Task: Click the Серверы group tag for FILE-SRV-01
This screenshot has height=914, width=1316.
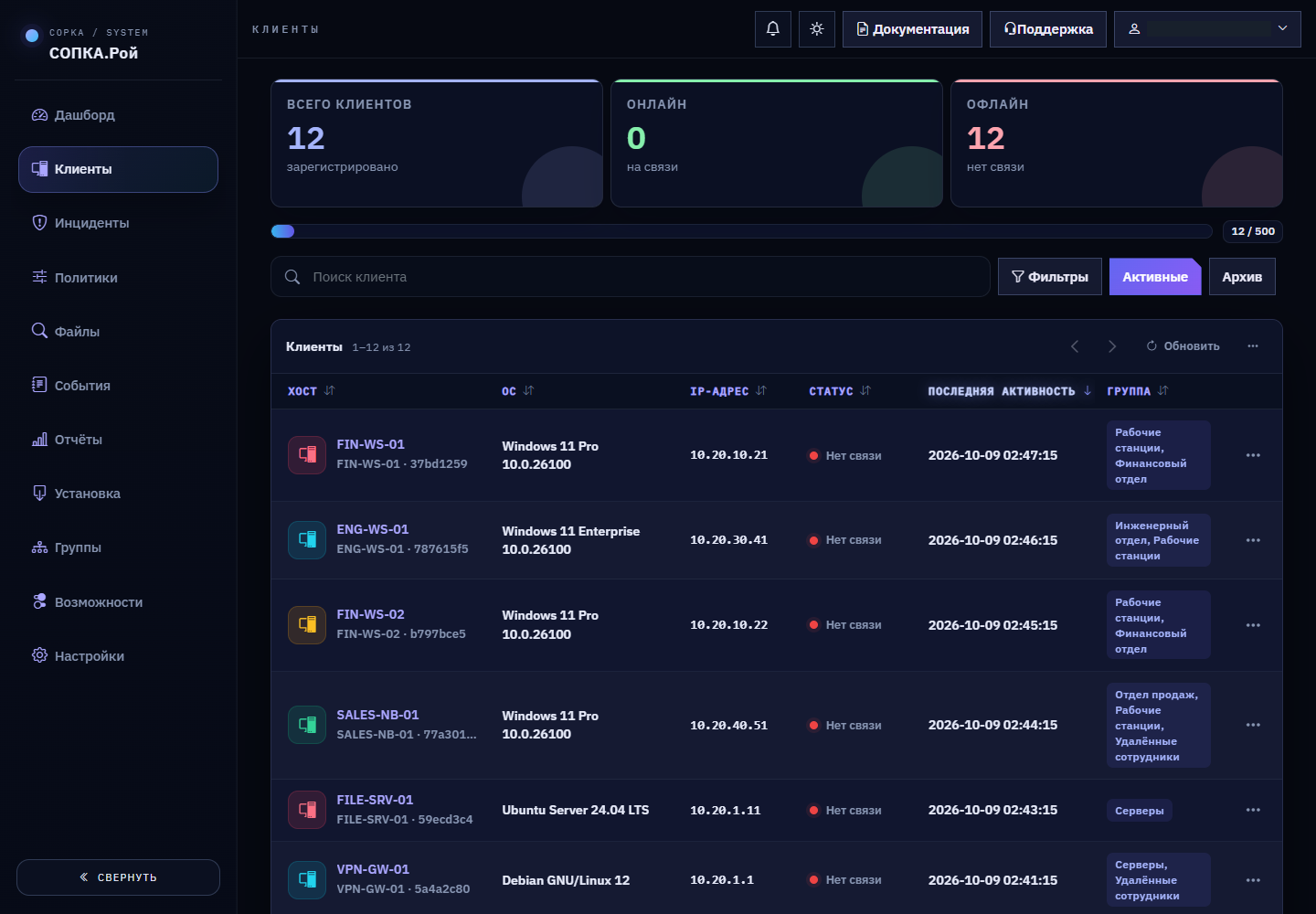Action: 1140,811
